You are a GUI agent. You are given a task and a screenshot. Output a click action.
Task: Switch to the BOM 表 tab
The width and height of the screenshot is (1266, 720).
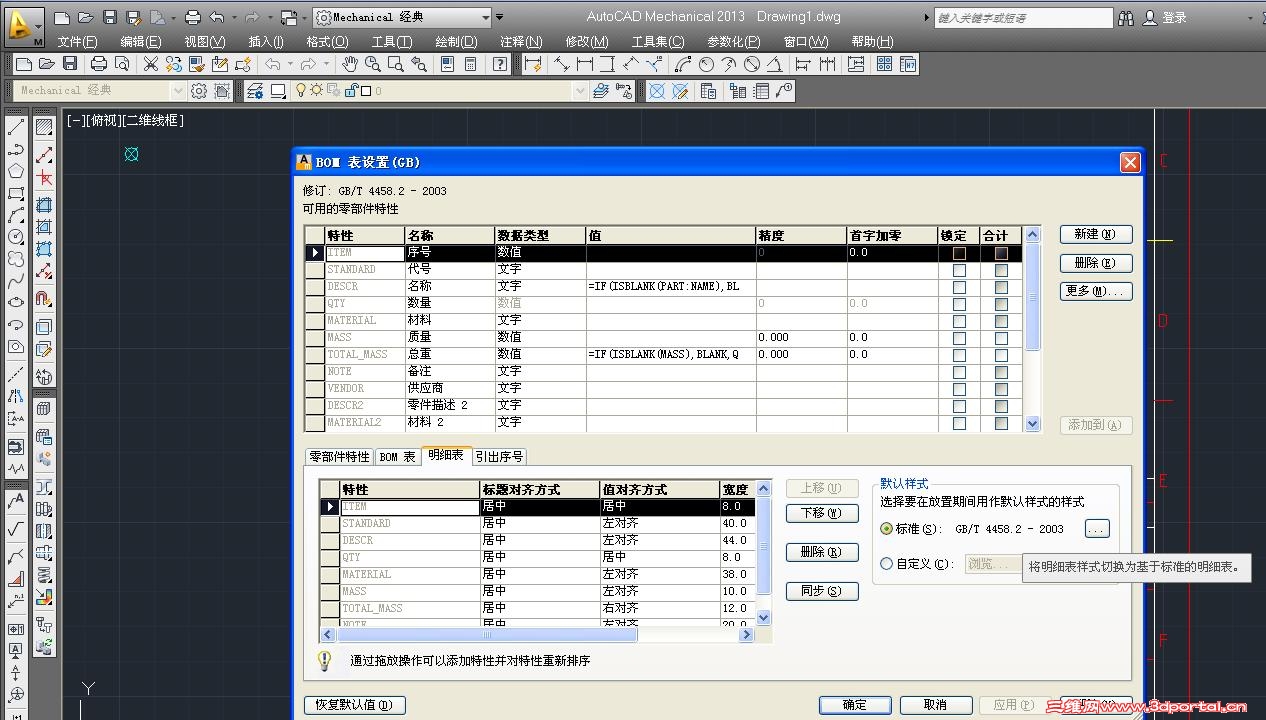(x=397, y=456)
